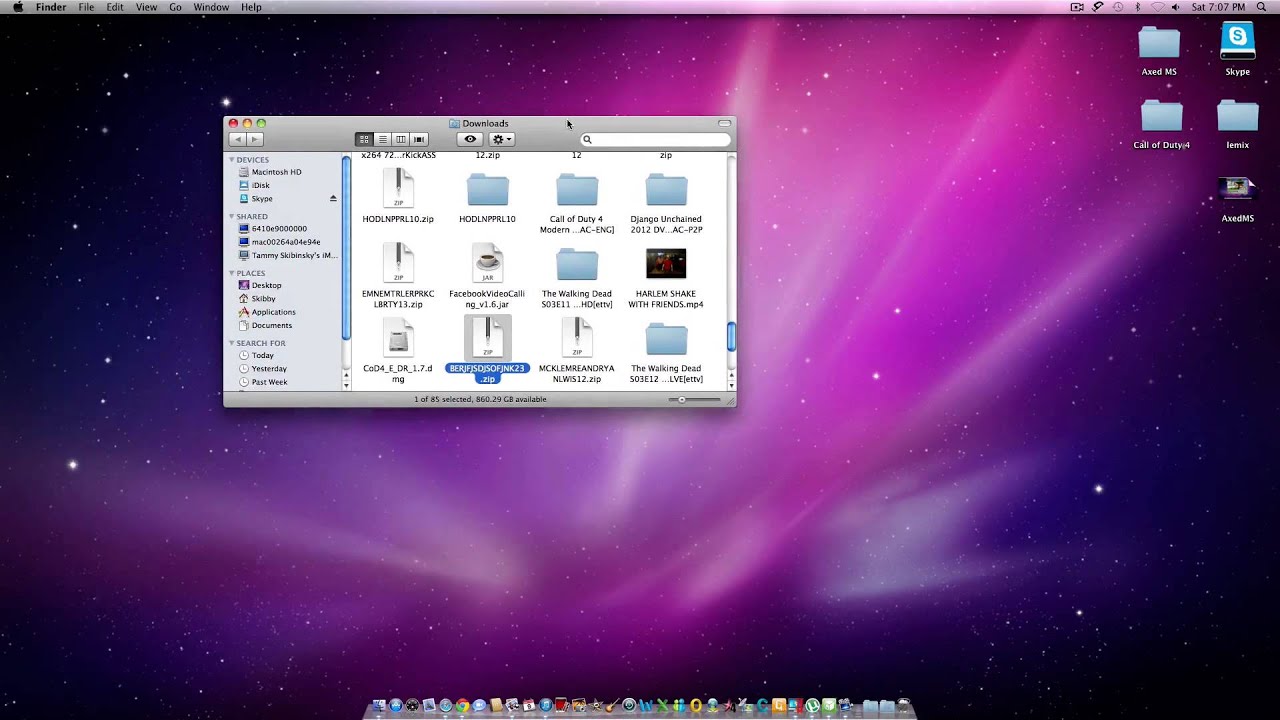Open the File menu
Screen dimensions: 1280x720
click(86, 7)
